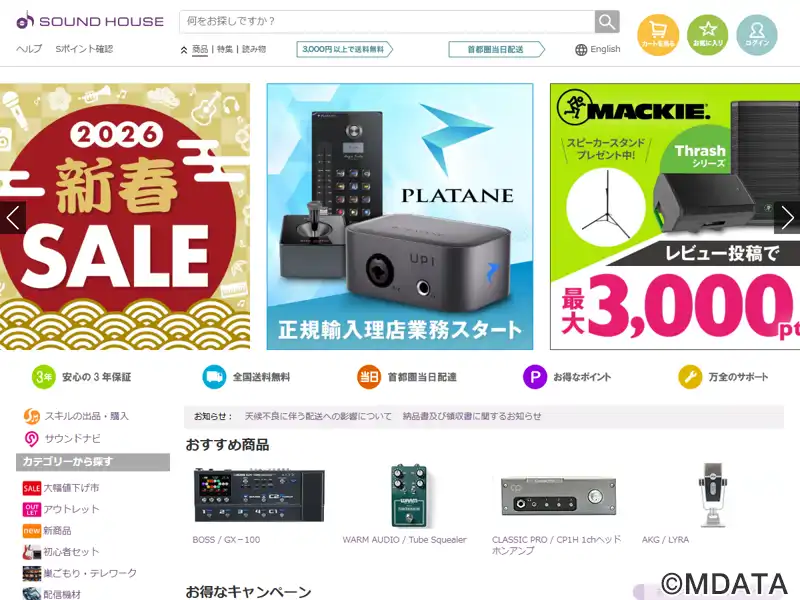The height and width of the screenshot is (600, 800).
Task: Open the Sポイント確認 link
Action: [x=84, y=49]
